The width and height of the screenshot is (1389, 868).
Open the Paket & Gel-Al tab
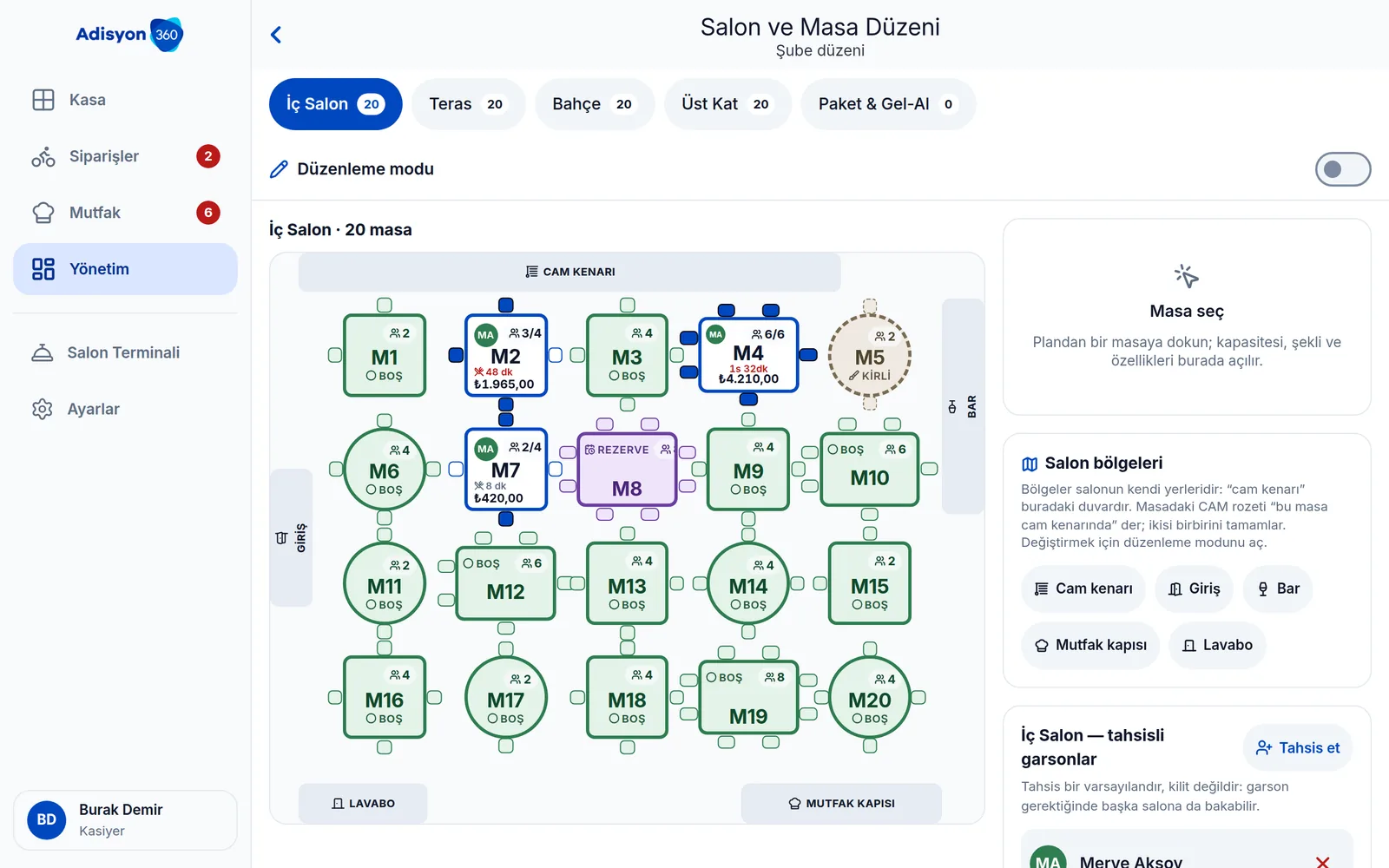point(888,104)
